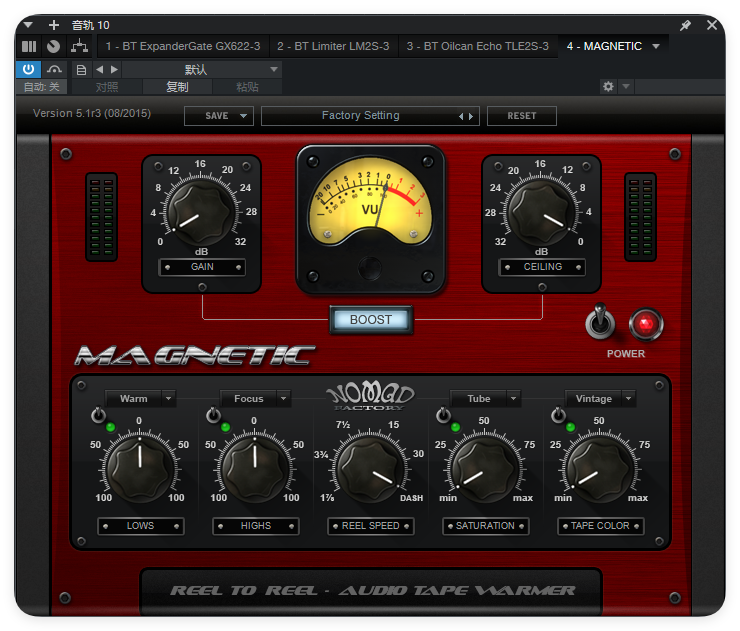Open the Vintage dropdown
This screenshot has width=740, height=631.
coord(600,399)
